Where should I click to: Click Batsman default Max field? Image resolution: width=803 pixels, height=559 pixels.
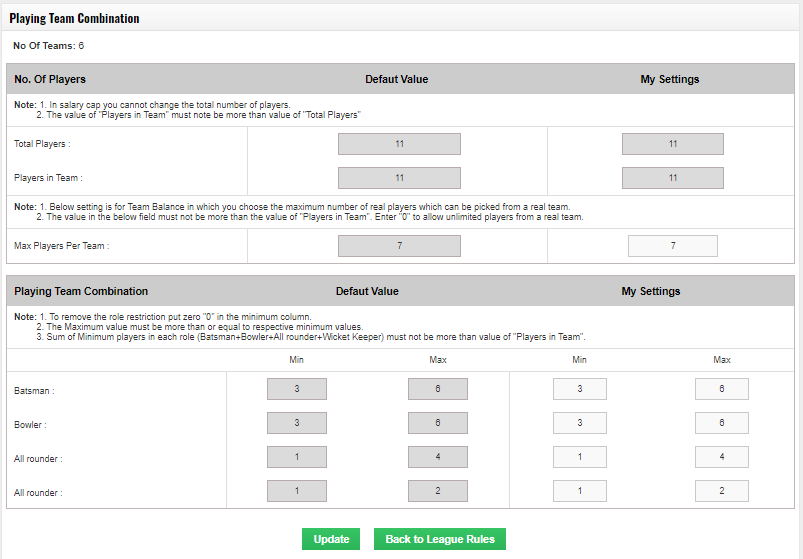click(438, 389)
